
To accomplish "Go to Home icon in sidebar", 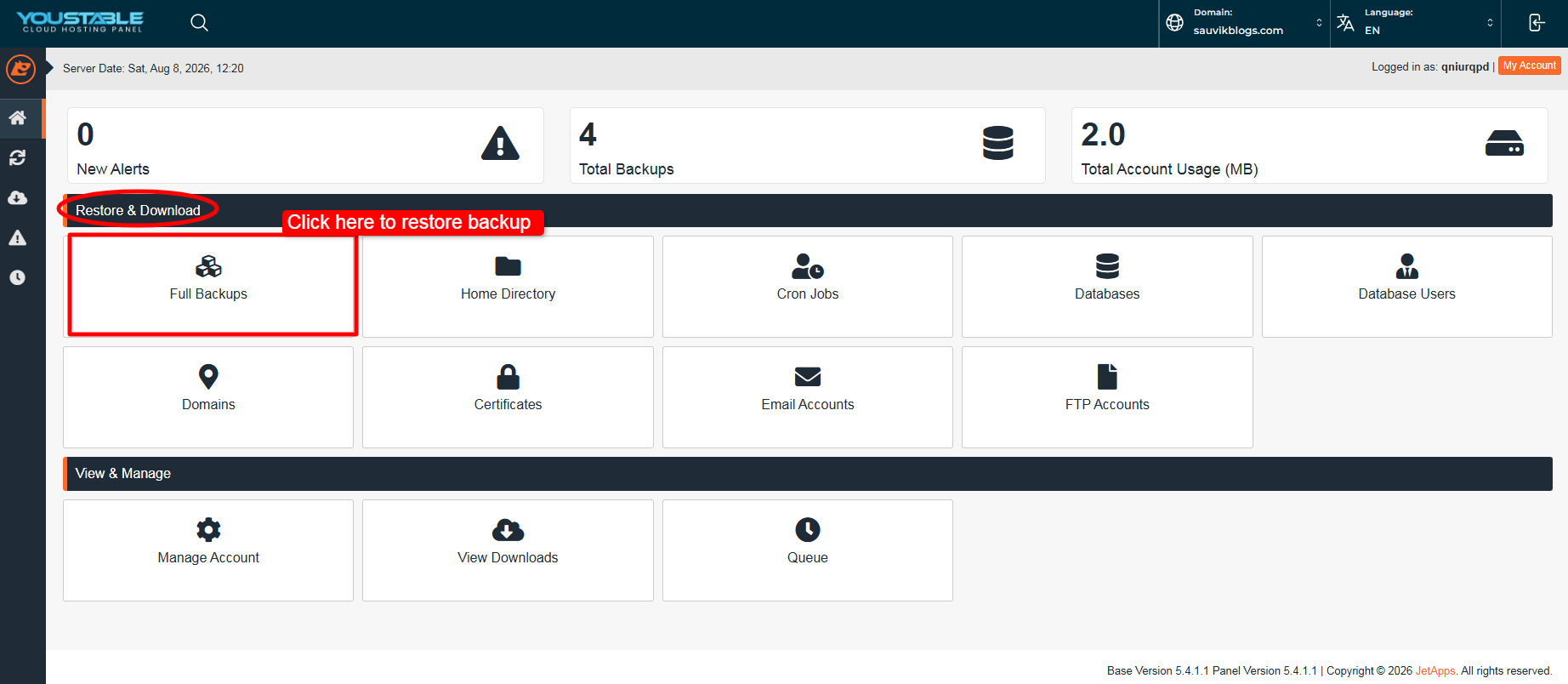I will coord(18,117).
